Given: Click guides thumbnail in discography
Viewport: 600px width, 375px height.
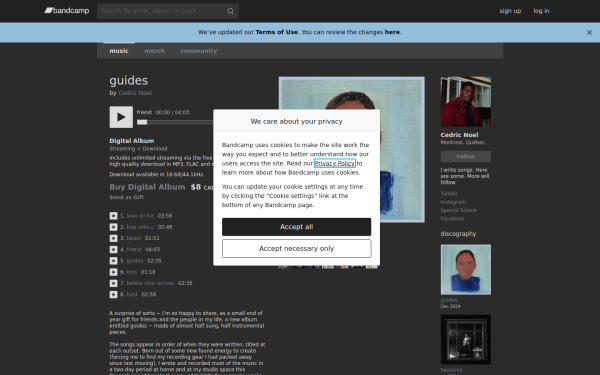Looking at the screenshot, I should pos(466,270).
